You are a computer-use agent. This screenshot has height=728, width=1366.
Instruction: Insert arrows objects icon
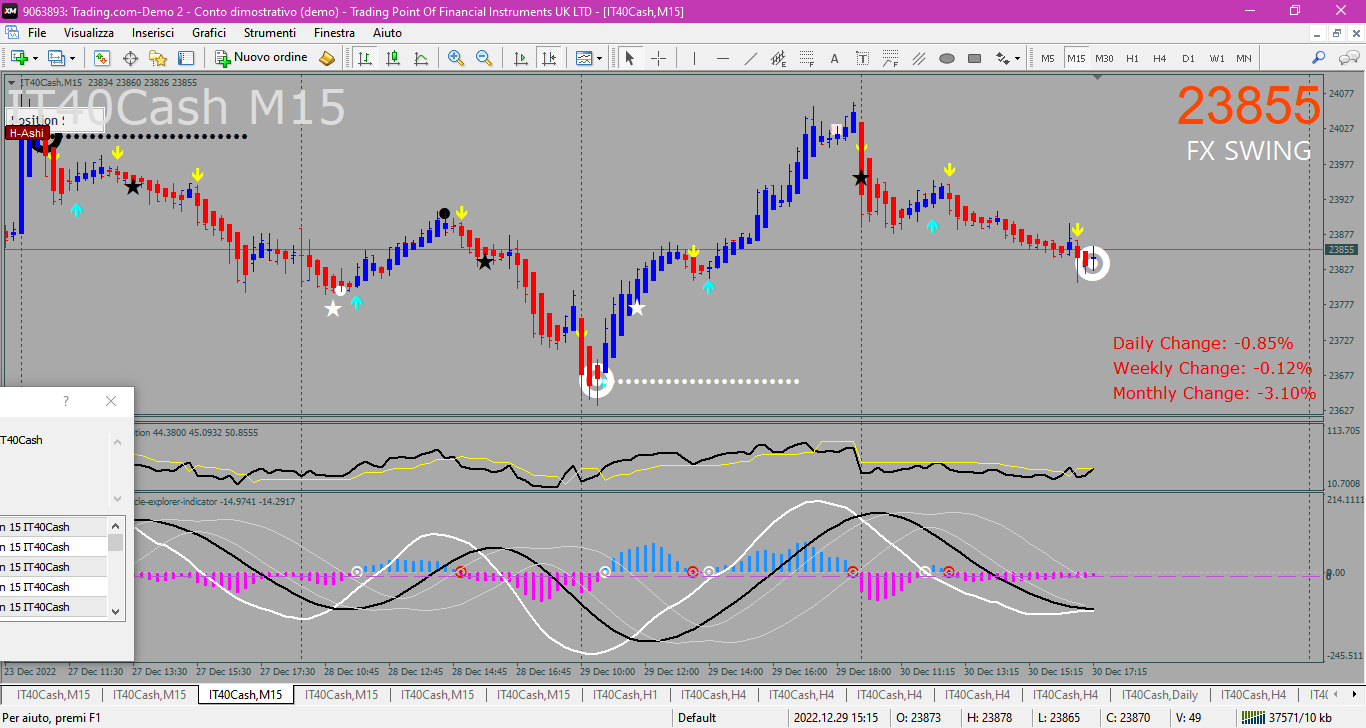(1002, 58)
